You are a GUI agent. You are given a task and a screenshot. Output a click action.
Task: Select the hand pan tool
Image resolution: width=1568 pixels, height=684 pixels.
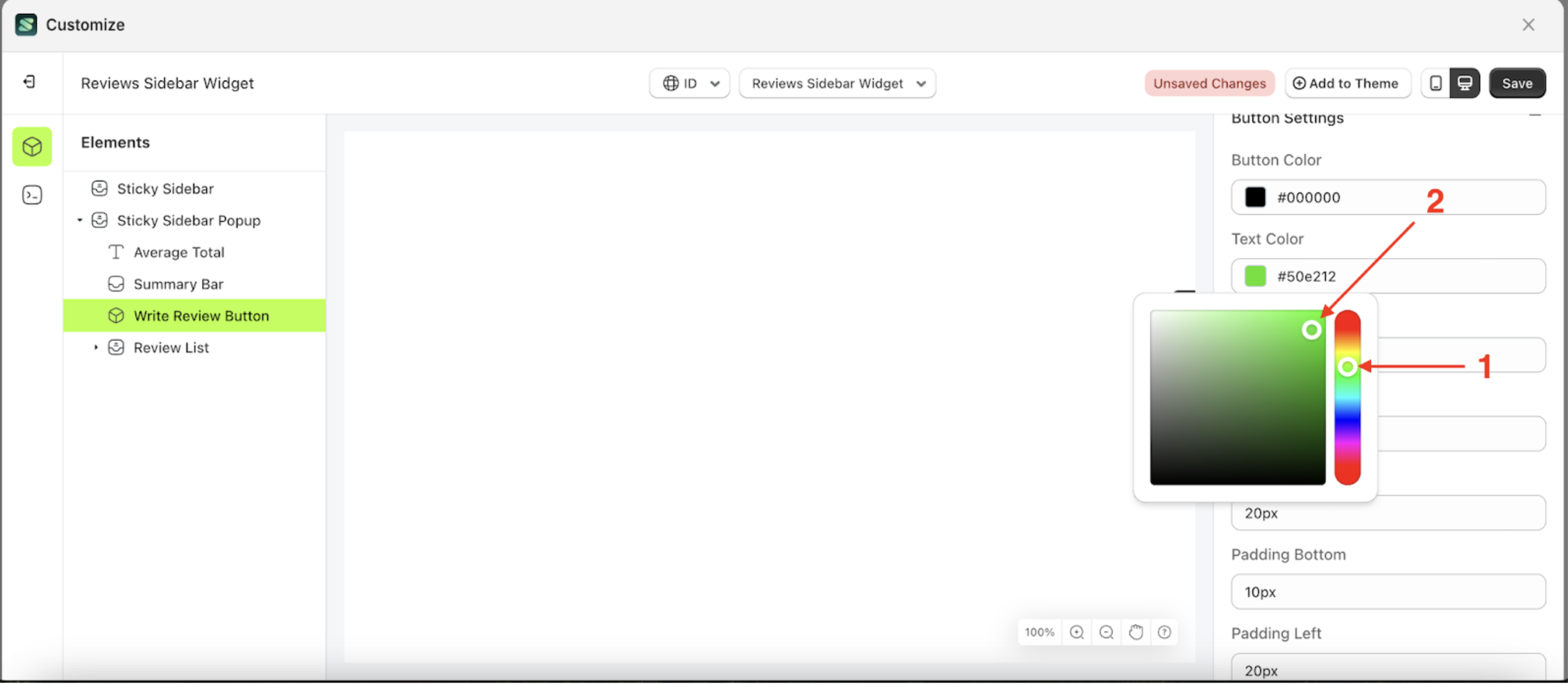[1136, 632]
